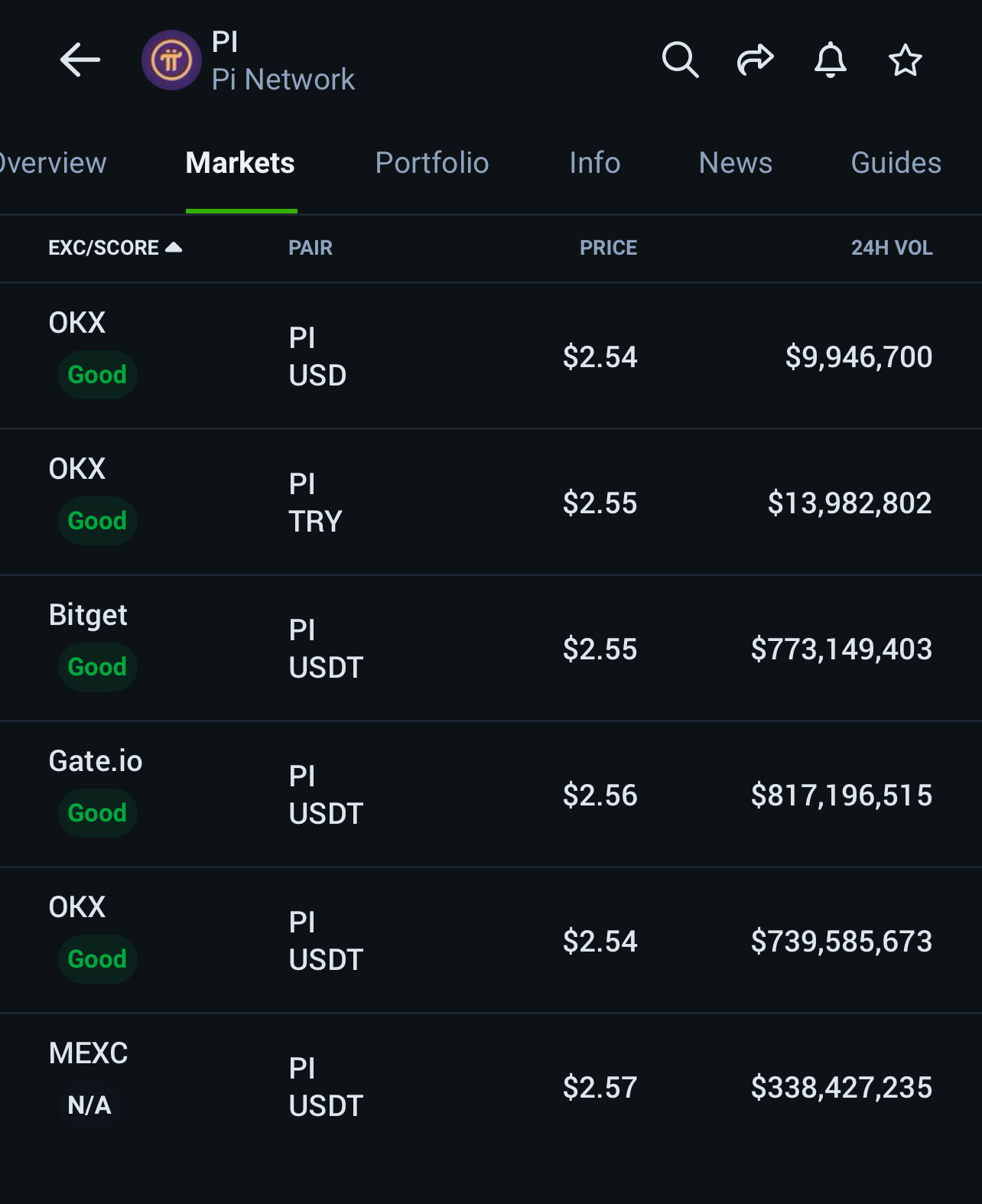This screenshot has height=1204, width=982.
Task: Click the $773,149,403 volume value
Action: 841,649
